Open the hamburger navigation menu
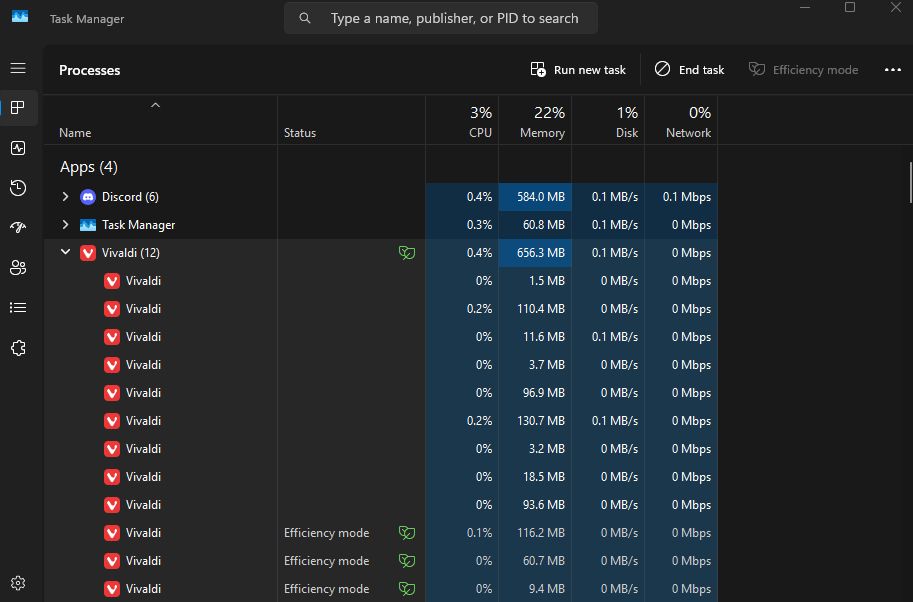This screenshot has height=602, width=913. (18, 68)
